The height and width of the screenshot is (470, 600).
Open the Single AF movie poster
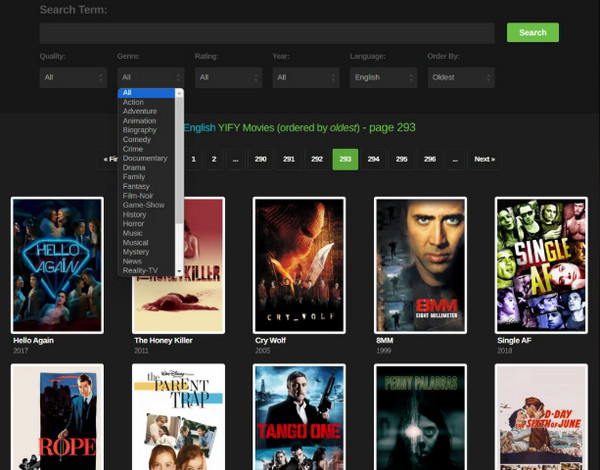(x=541, y=265)
